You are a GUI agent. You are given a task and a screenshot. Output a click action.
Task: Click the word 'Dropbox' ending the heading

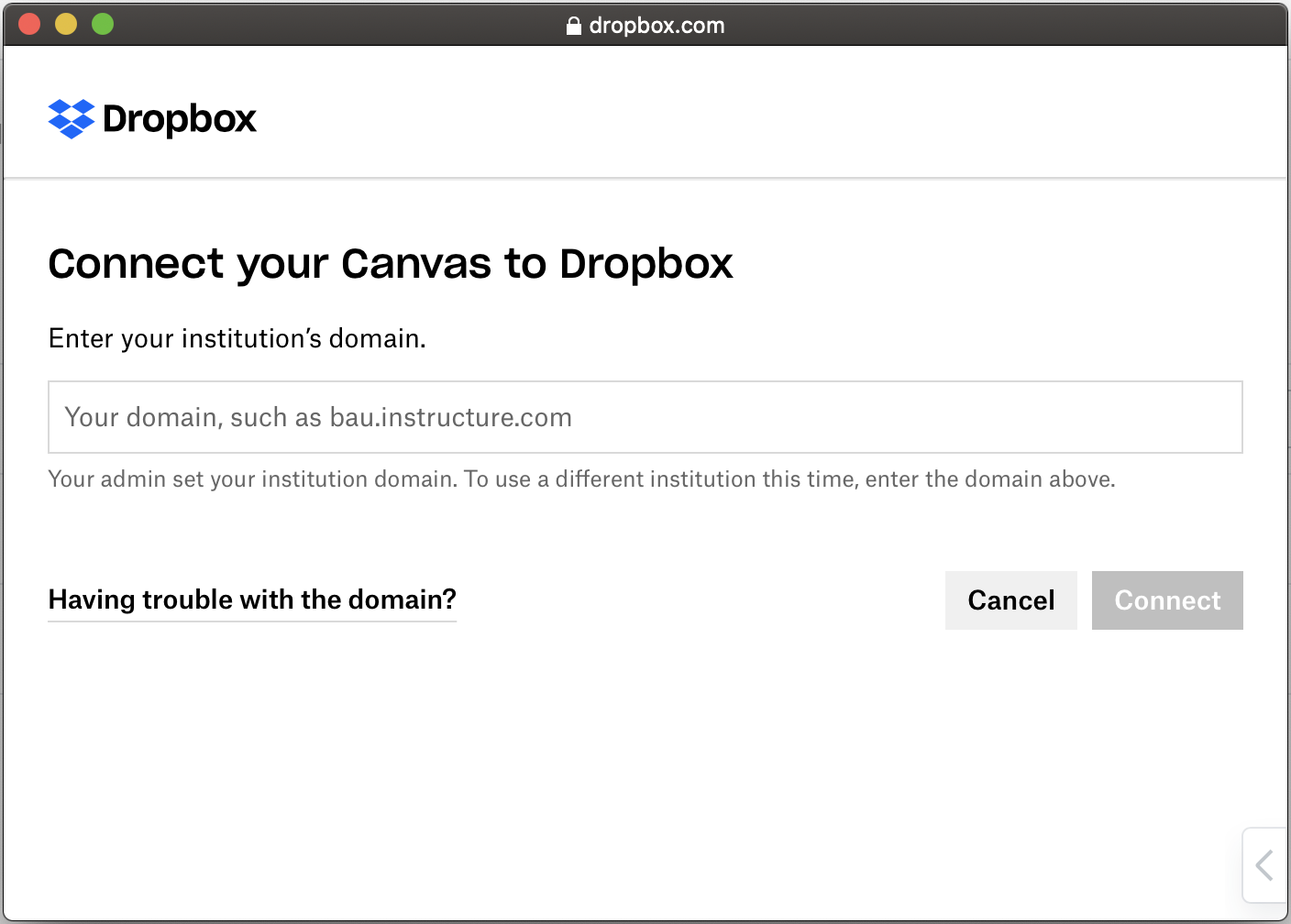tap(646, 264)
